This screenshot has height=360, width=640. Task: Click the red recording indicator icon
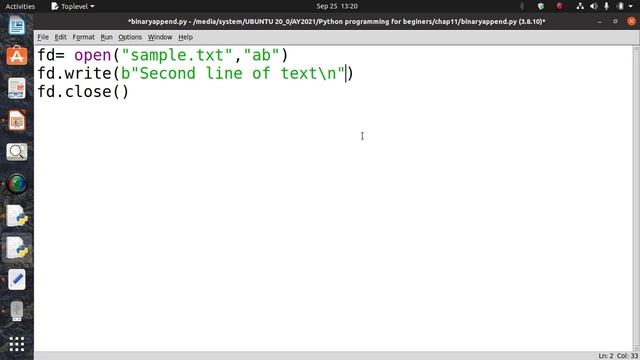pyautogui.click(x=560, y=6)
